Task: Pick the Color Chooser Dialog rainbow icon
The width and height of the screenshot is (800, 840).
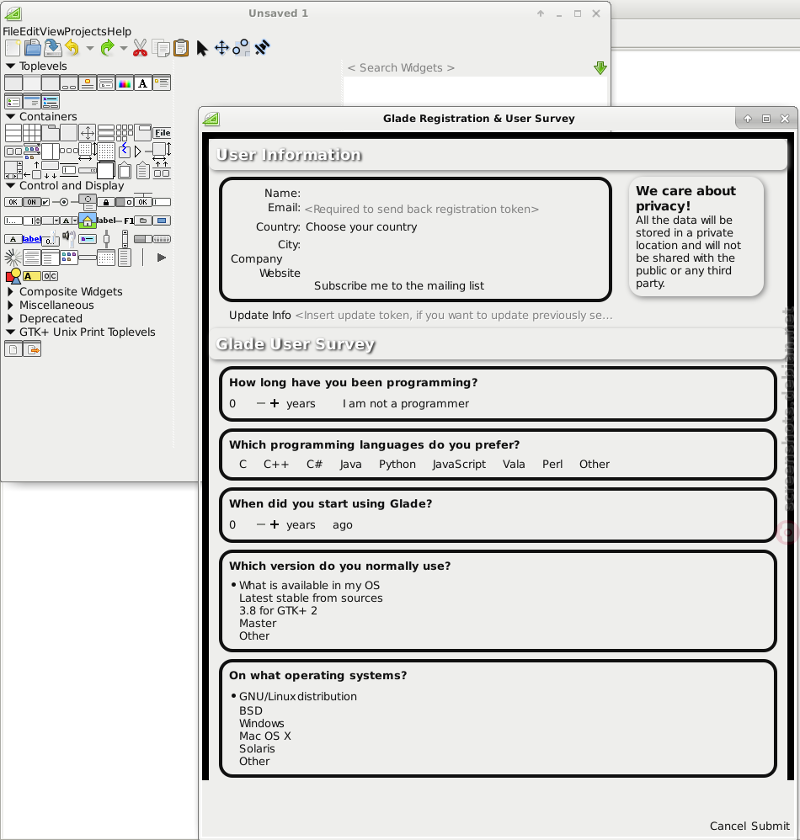Action: (124, 84)
